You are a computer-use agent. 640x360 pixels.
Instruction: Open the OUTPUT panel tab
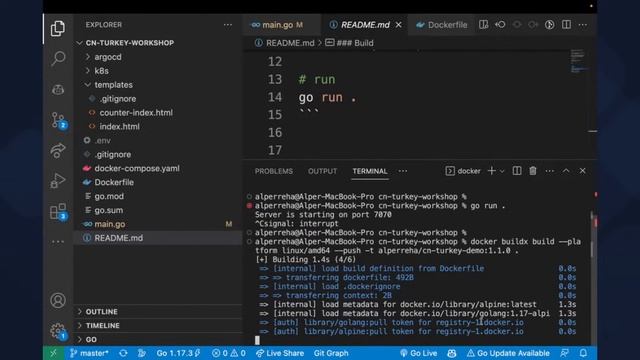click(x=322, y=171)
